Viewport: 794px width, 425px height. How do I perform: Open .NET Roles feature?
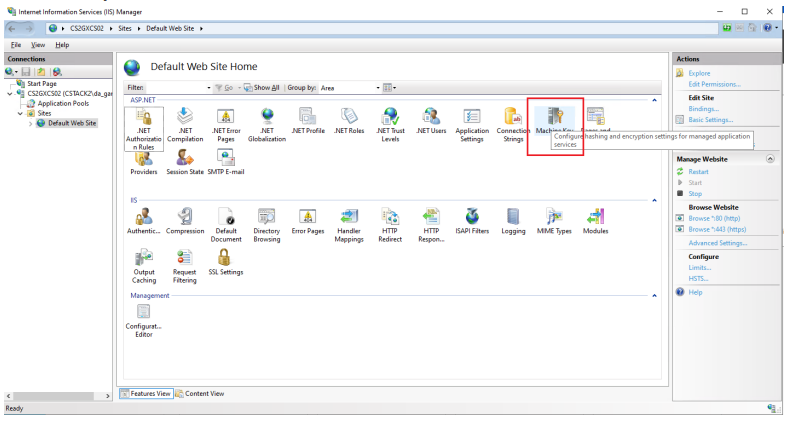tap(349, 121)
